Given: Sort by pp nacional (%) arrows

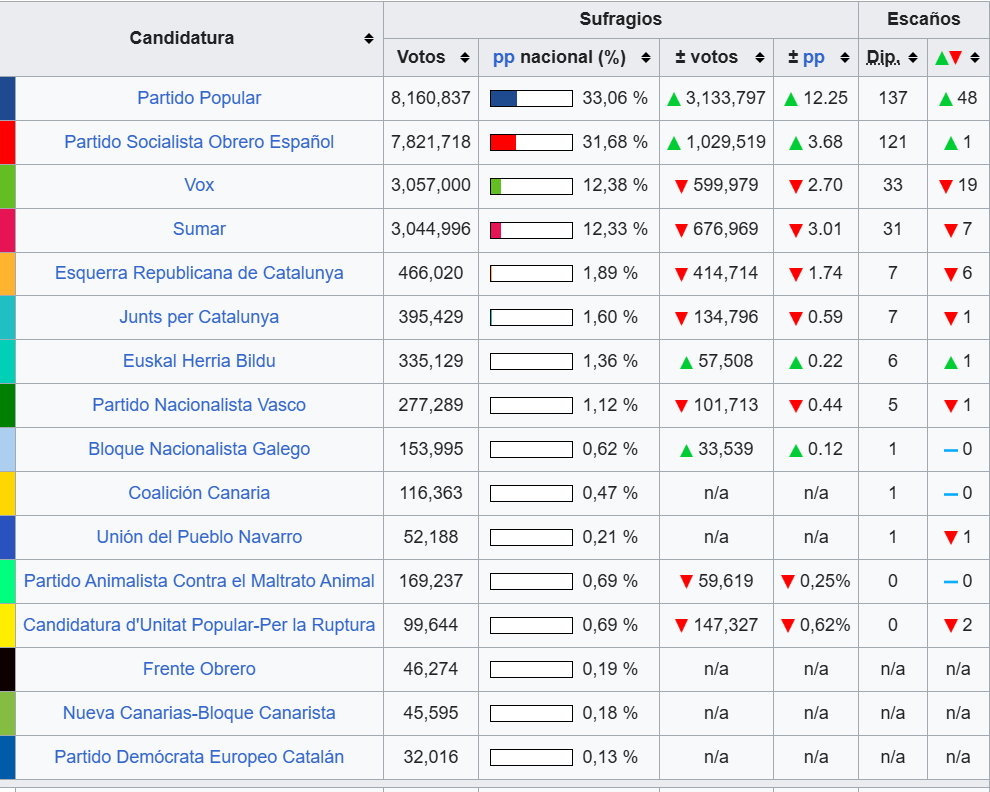Looking at the screenshot, I should (x=645, y=58).
